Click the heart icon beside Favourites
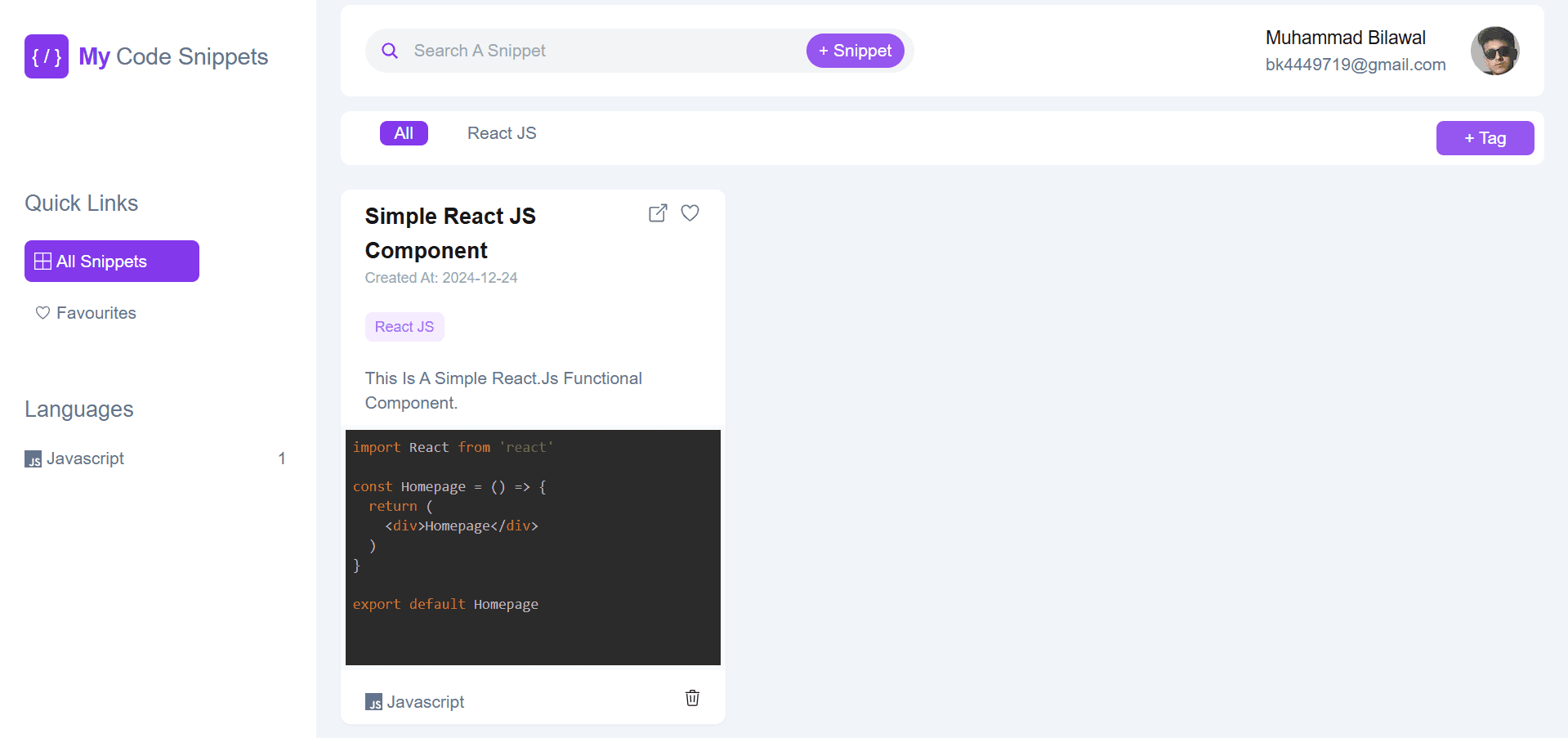 [42, 313]
